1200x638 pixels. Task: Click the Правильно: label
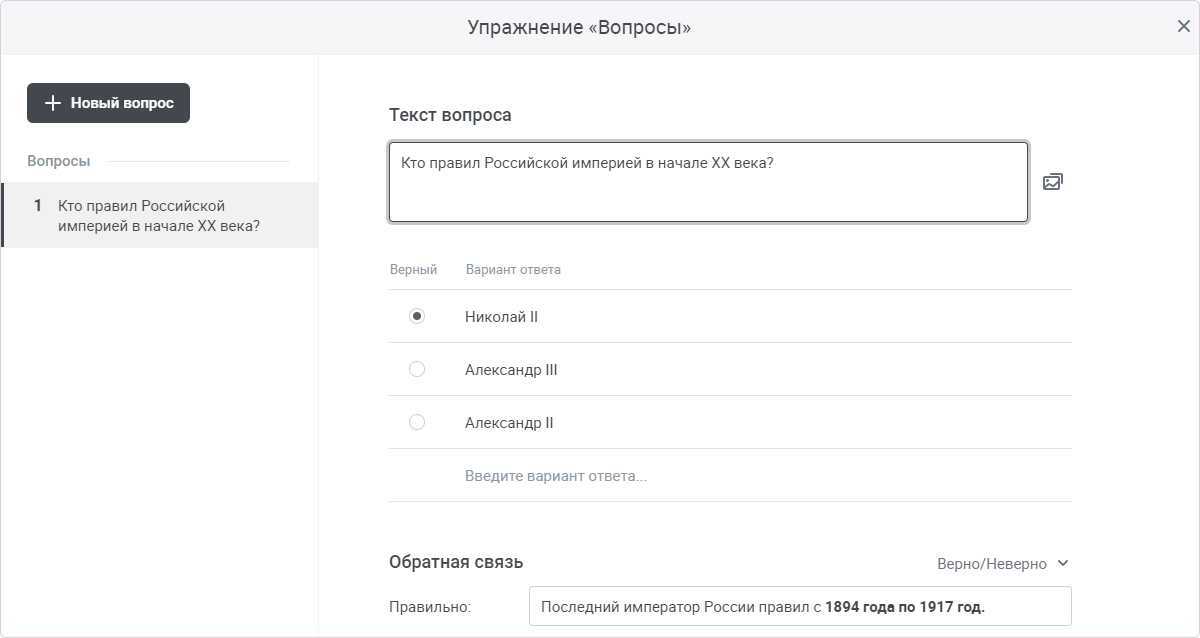pos(430,606)
